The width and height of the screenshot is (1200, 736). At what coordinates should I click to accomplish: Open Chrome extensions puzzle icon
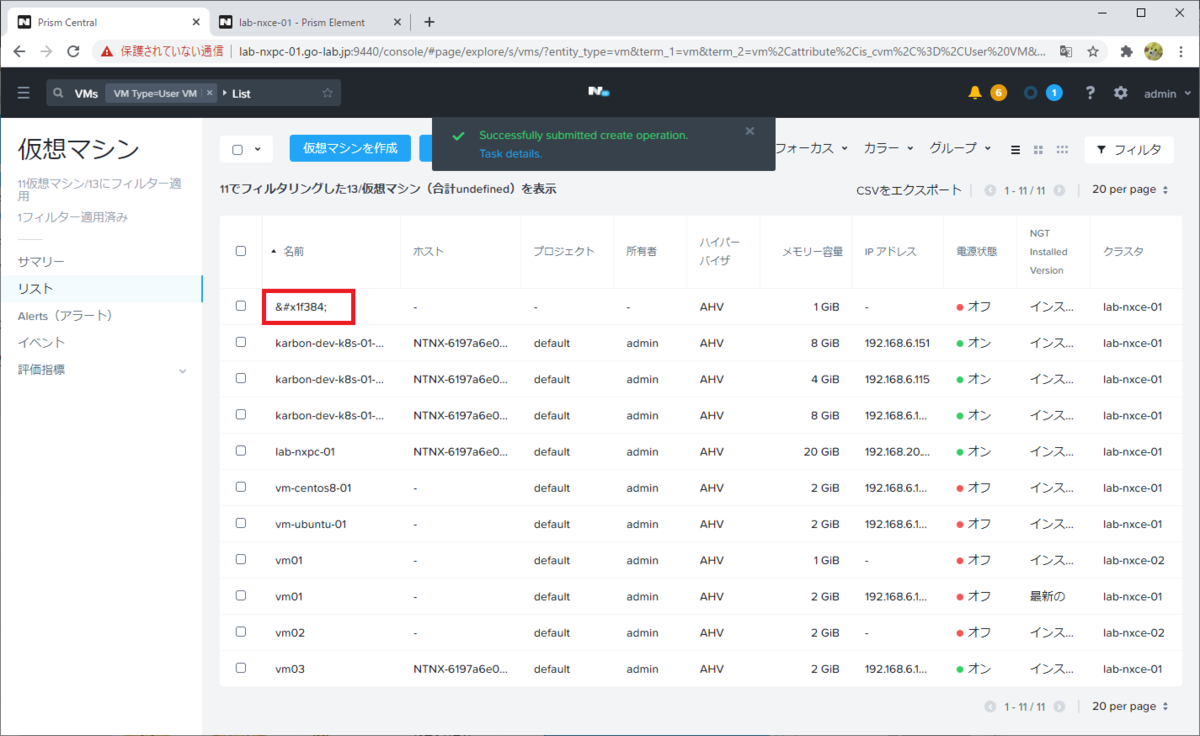click(x=1127, y=51)
